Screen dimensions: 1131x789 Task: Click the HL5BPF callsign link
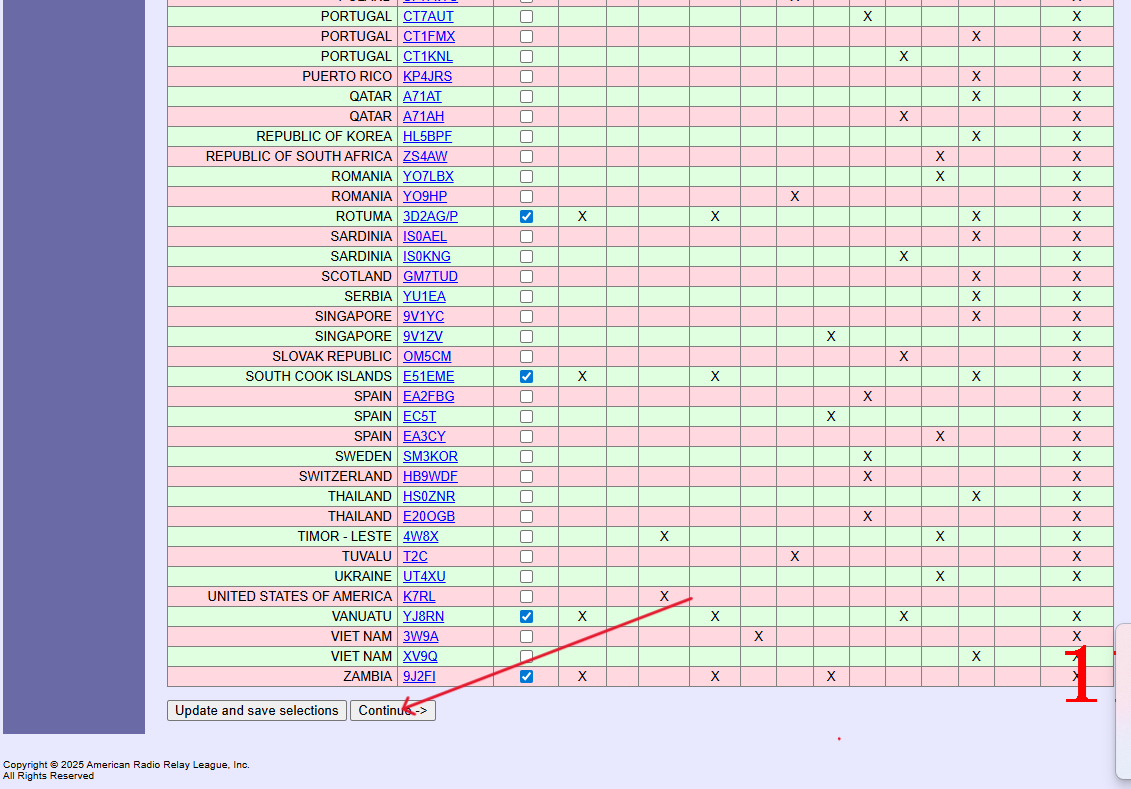427,136
